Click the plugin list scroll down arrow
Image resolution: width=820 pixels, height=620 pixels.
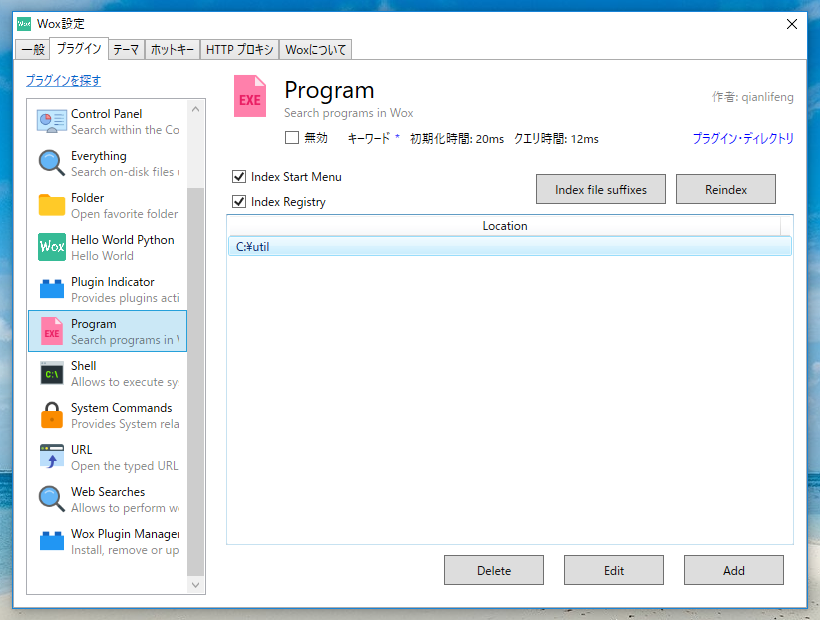pyautogui.click(x=196, y=584)
